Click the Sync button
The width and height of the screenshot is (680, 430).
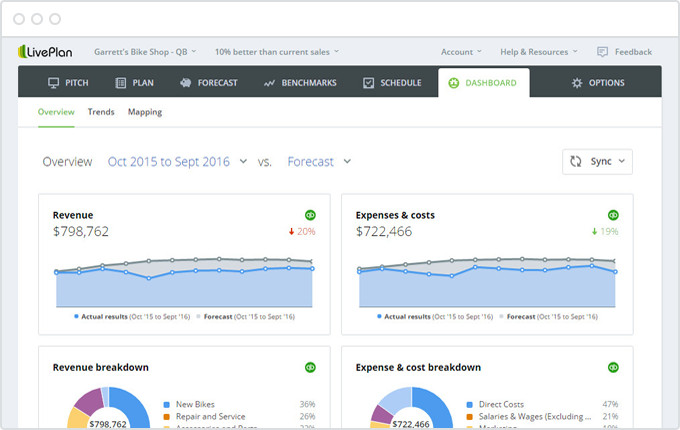597,162
